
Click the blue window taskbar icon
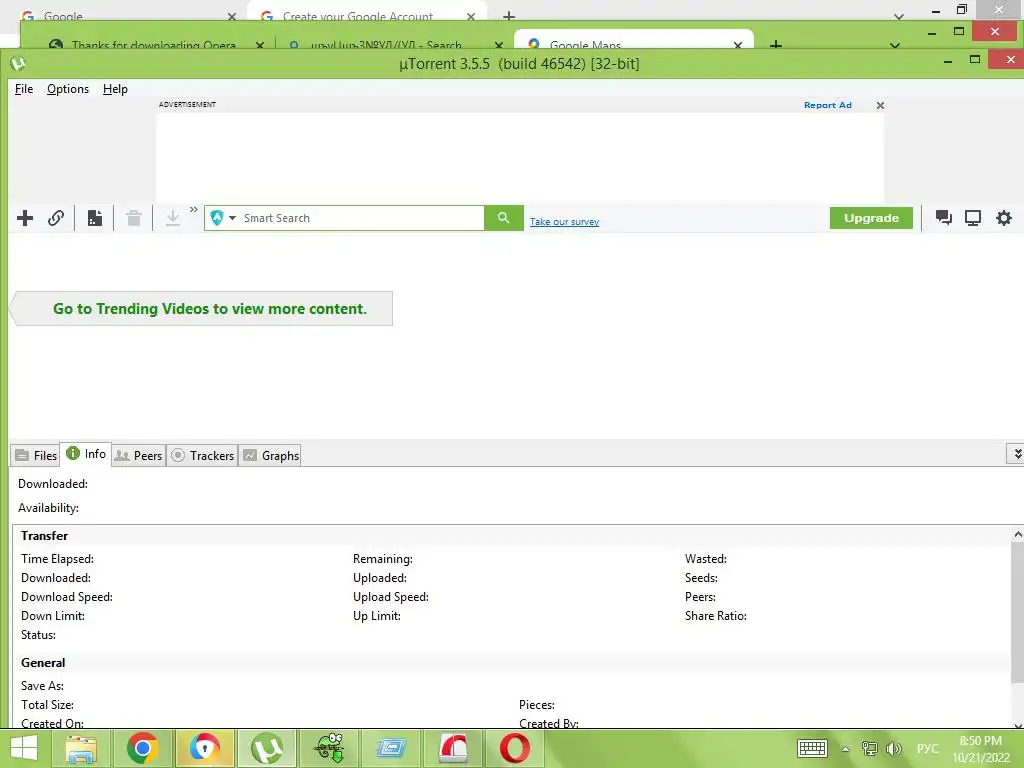click(x=391, y=748)
